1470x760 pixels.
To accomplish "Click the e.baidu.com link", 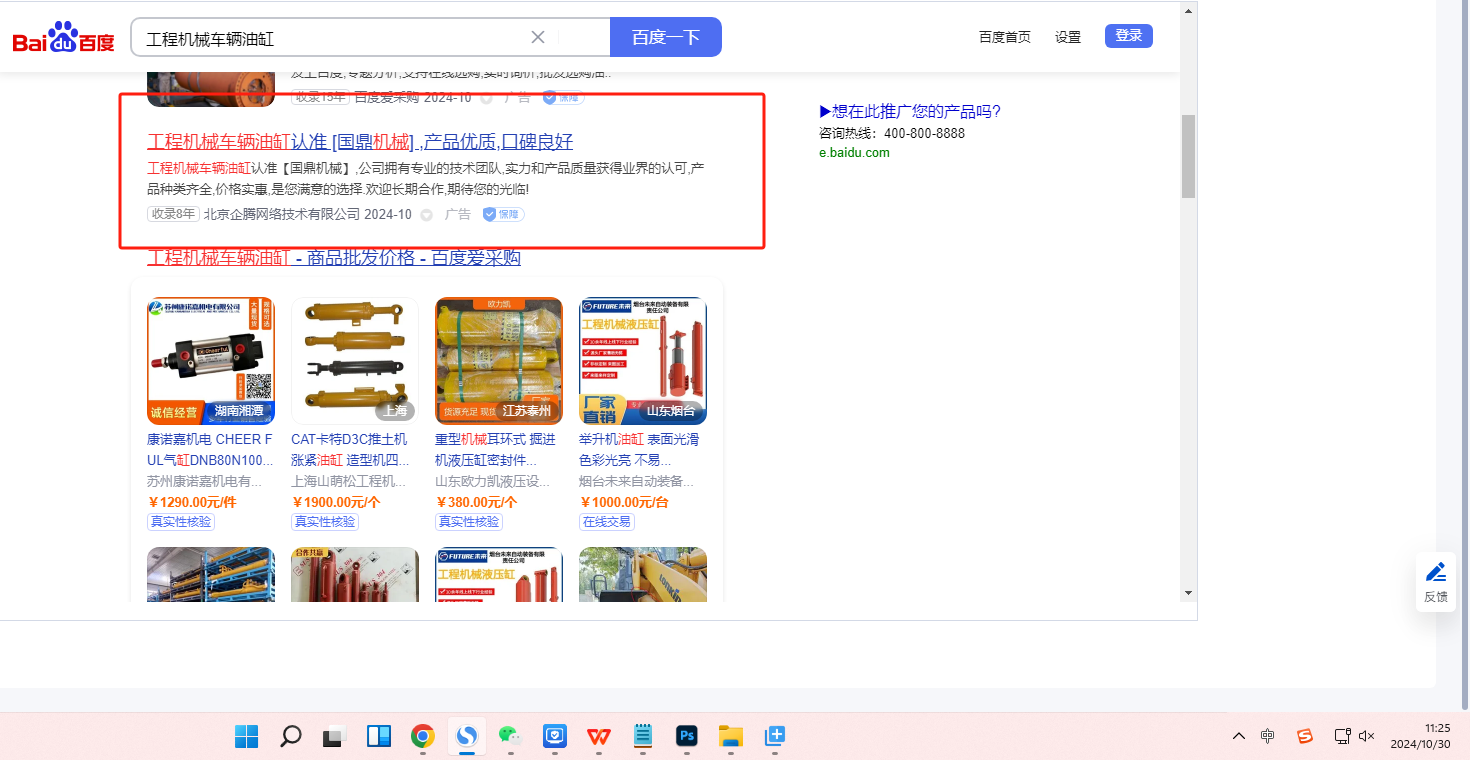I will (854, 153).
